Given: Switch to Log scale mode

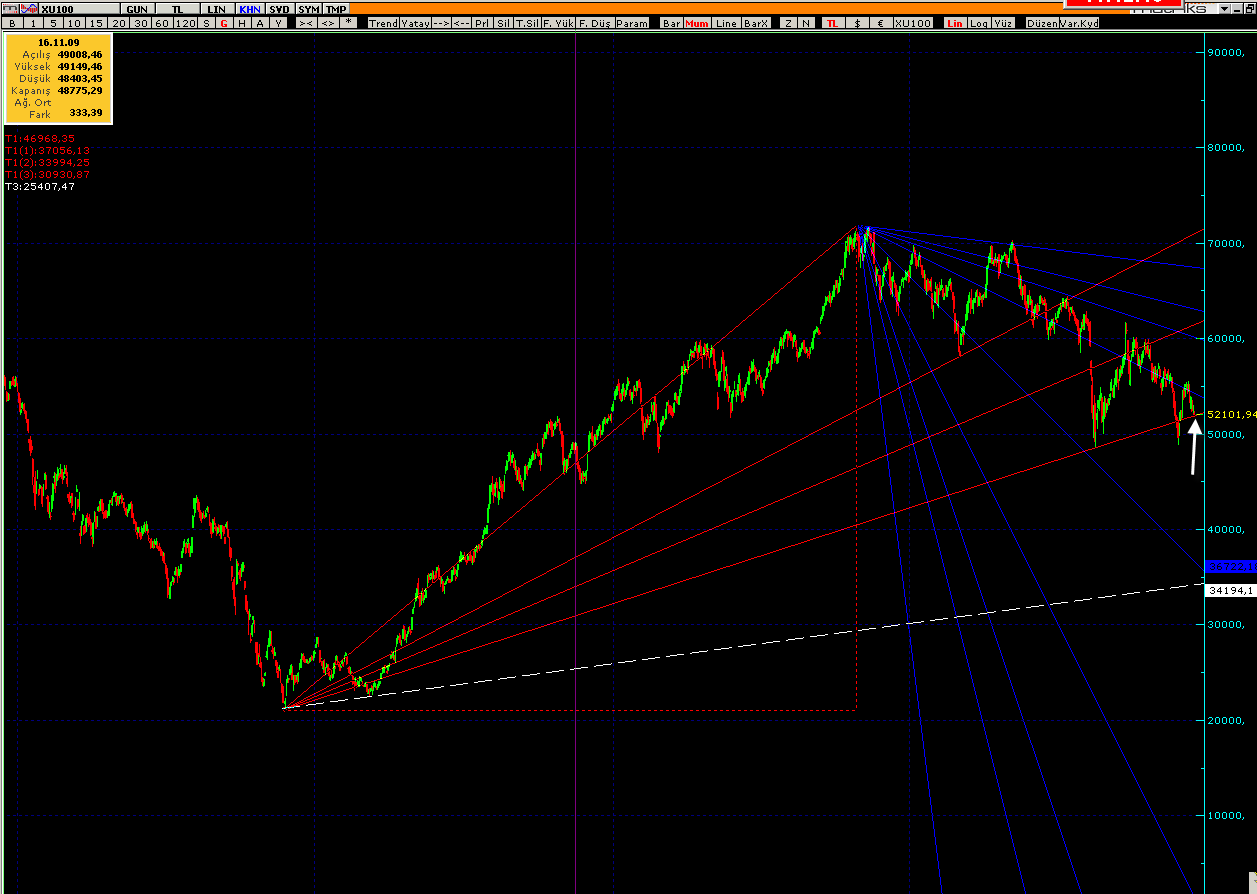Looking at the screenshot, I should (x=977, y=23).
